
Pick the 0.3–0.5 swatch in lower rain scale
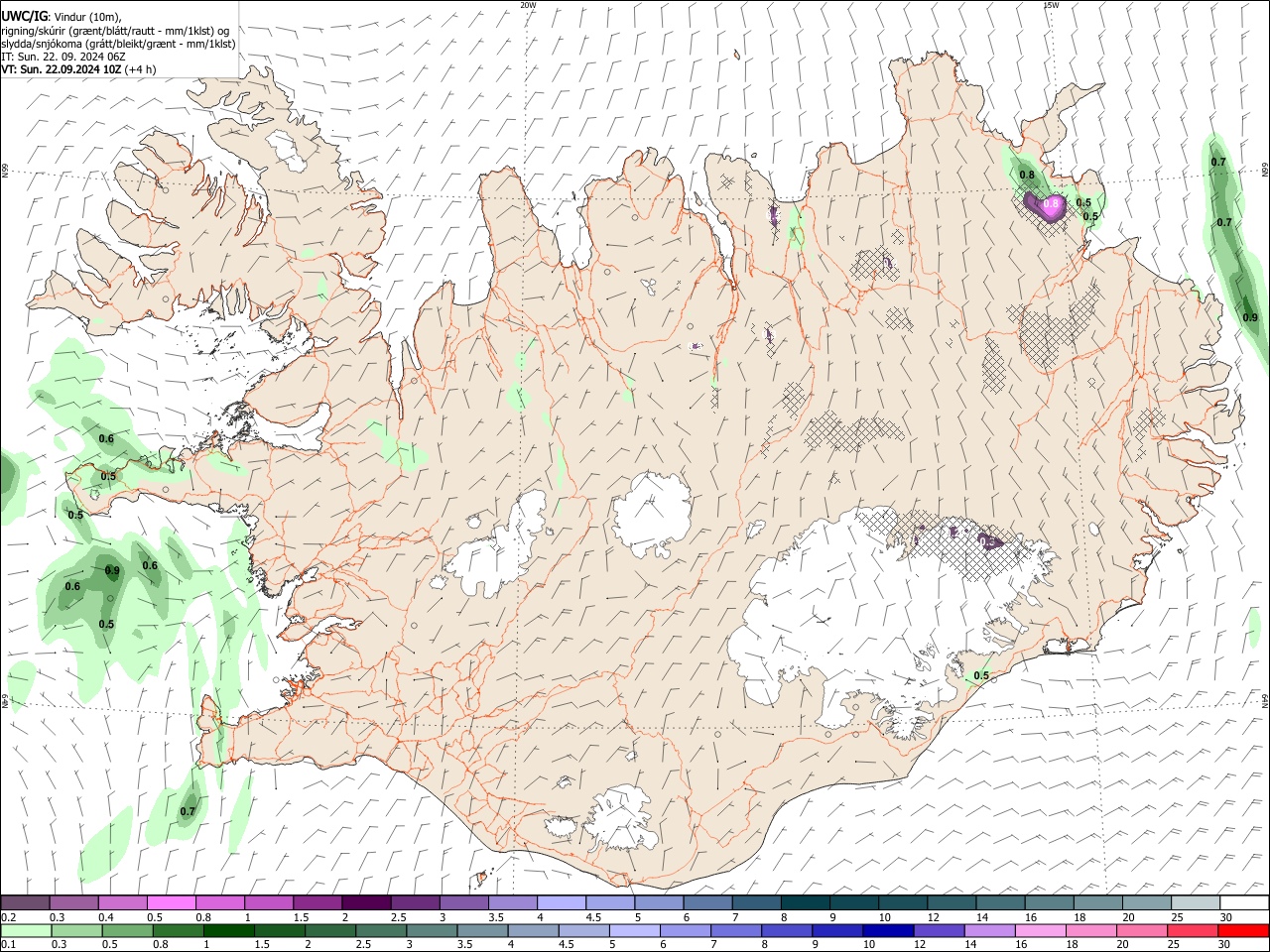point(77,930)
